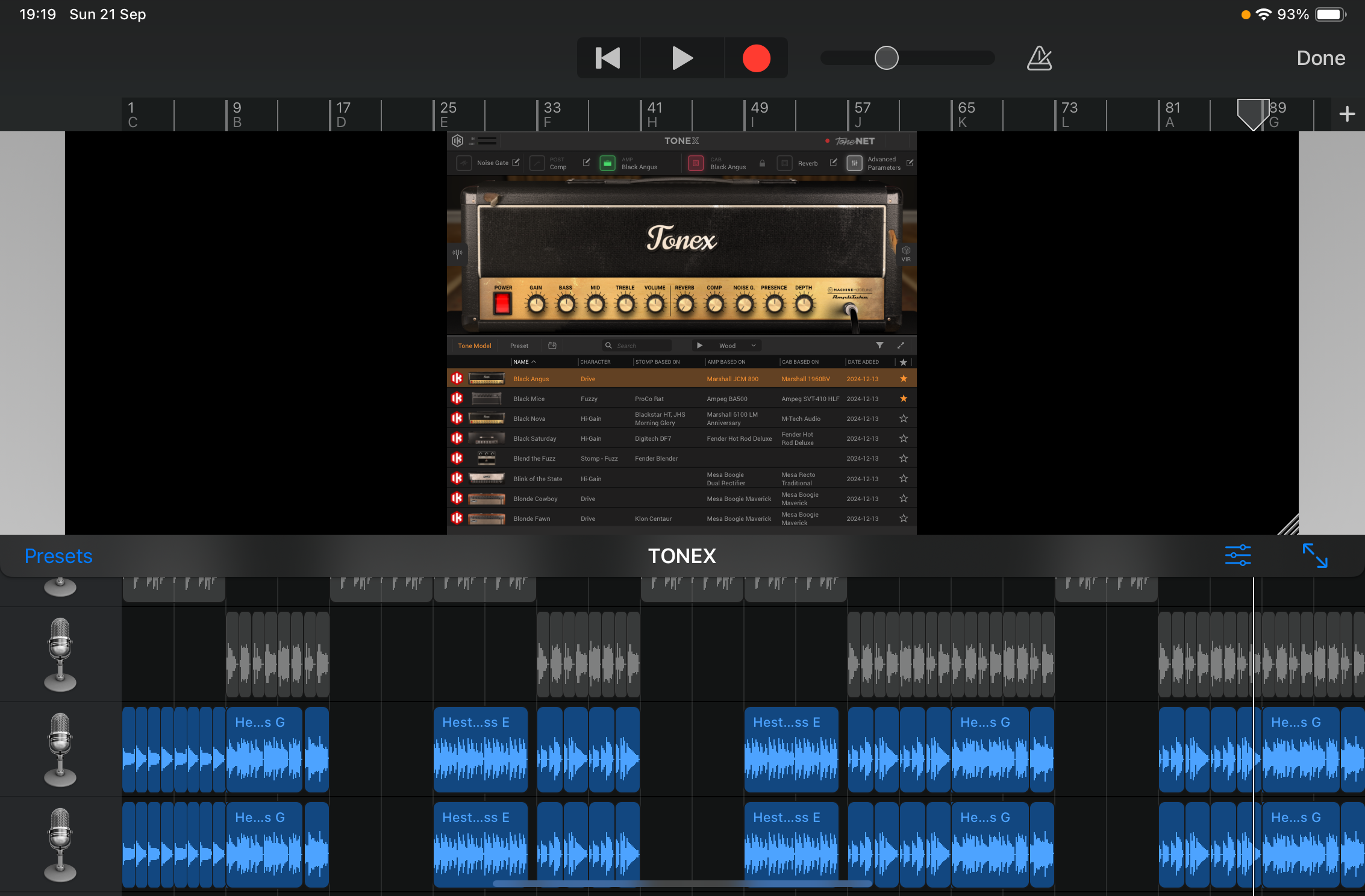Click the PRESENCE knob on the amp

[x=774, y=305]
